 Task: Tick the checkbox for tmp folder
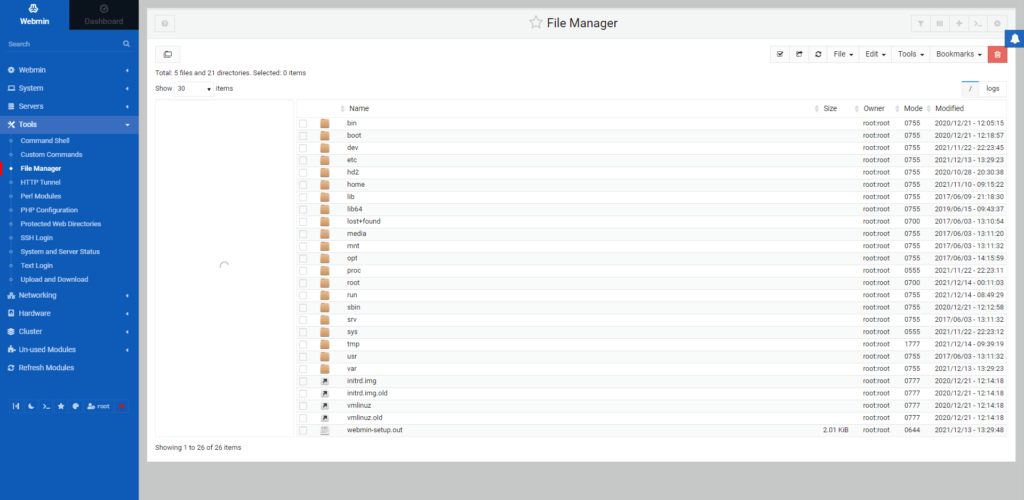(x=303, y=344)
